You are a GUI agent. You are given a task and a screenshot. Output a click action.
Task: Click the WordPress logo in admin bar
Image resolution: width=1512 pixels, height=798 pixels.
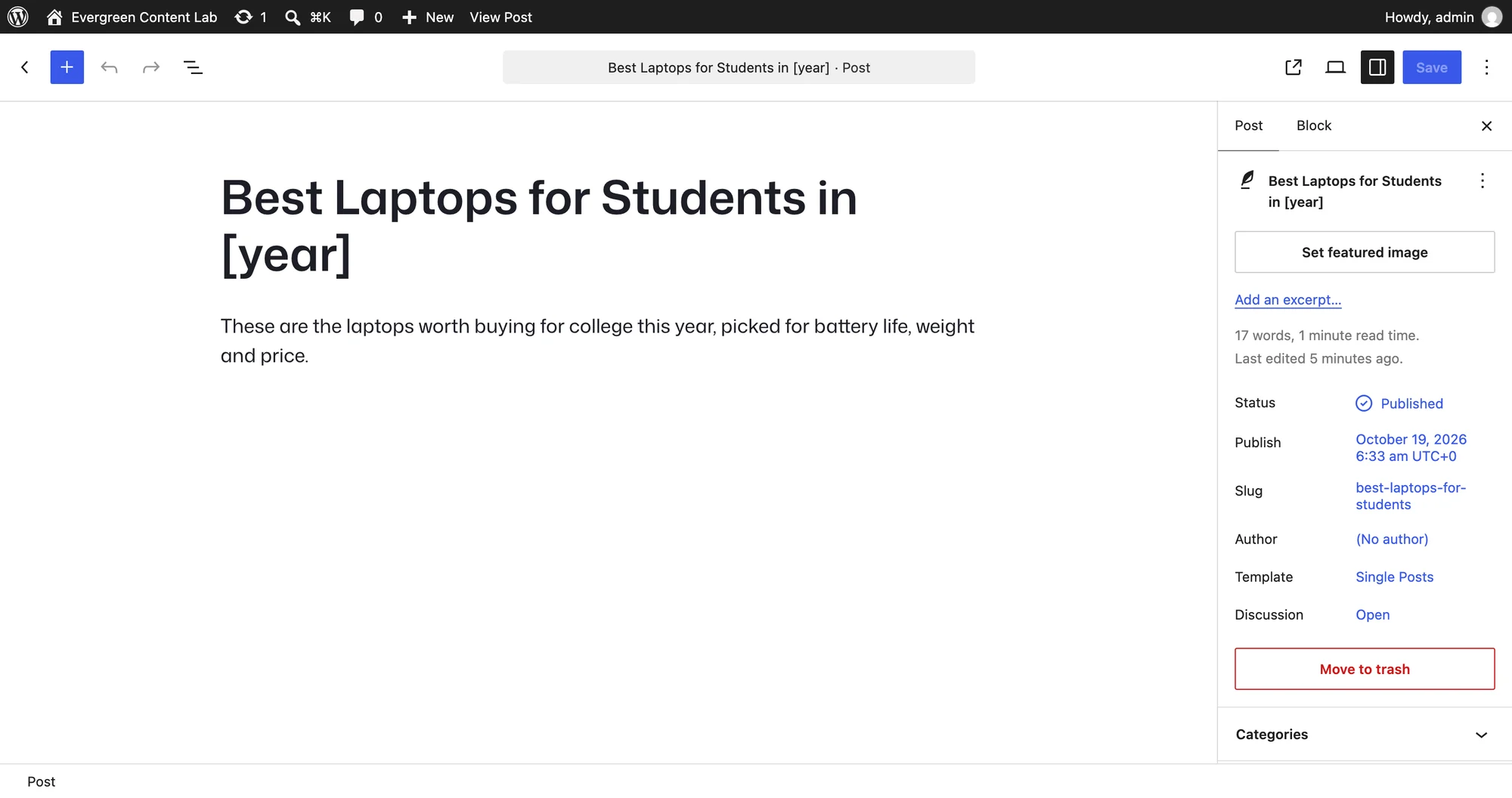pos(18,17)
